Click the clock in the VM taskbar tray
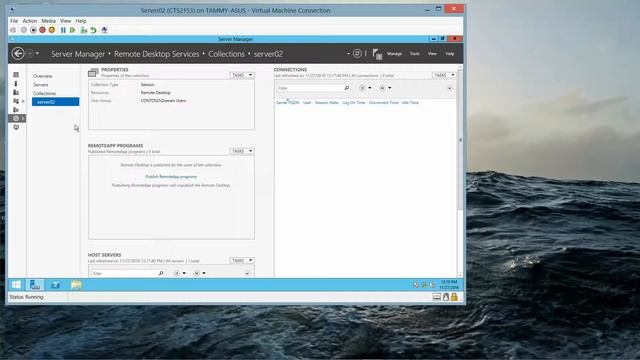 coord(449,284)
